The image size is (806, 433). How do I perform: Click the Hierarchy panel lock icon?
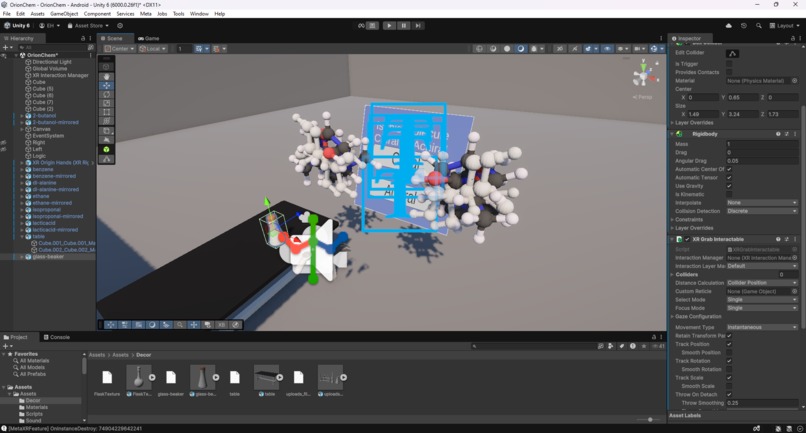(83, 39)
